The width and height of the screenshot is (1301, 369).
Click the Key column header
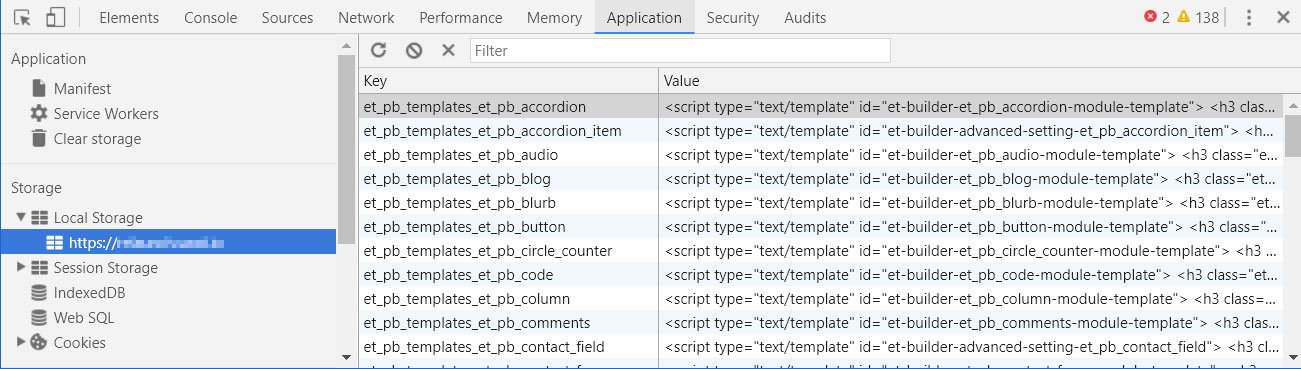coord(508,80)
